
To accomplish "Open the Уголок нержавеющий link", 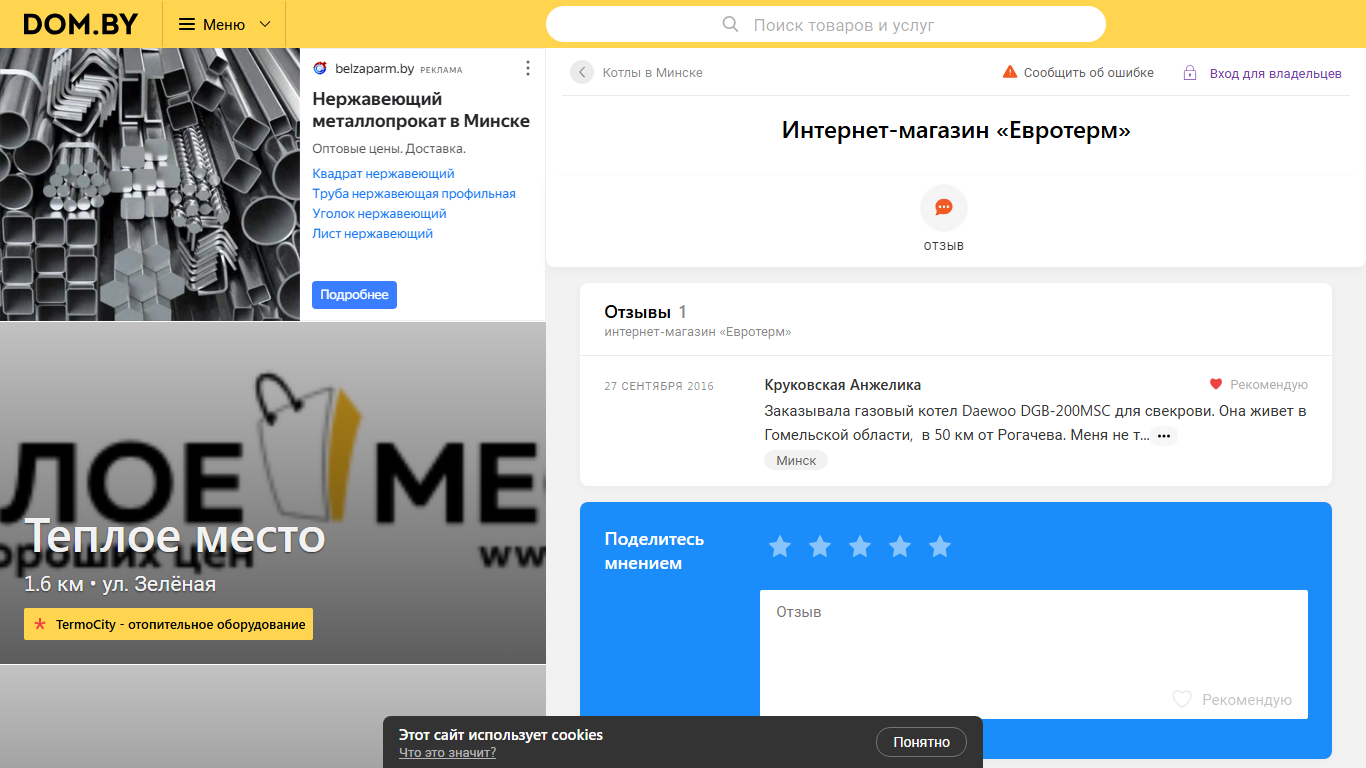I will coord(379,214).
